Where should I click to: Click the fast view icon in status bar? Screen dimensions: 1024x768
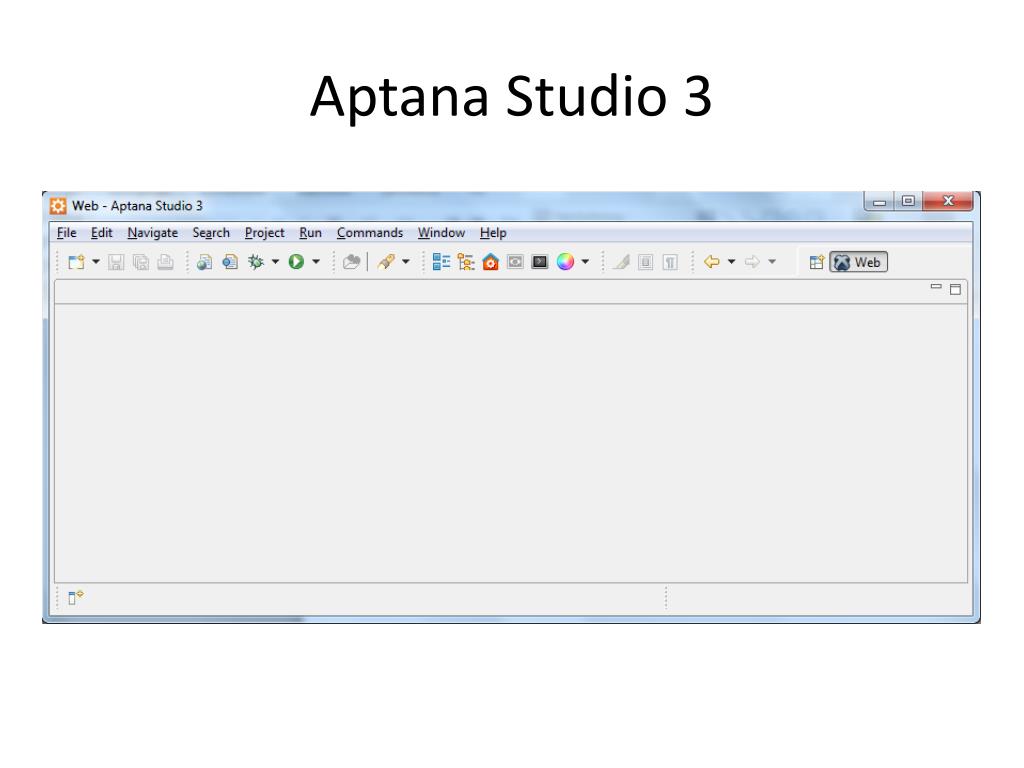(x=76, y=597)
